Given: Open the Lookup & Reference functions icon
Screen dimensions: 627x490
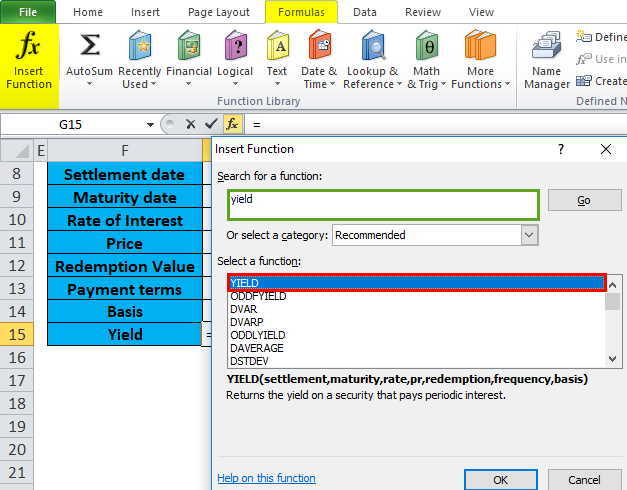Looking at the screenshot, I should [373, 45].
